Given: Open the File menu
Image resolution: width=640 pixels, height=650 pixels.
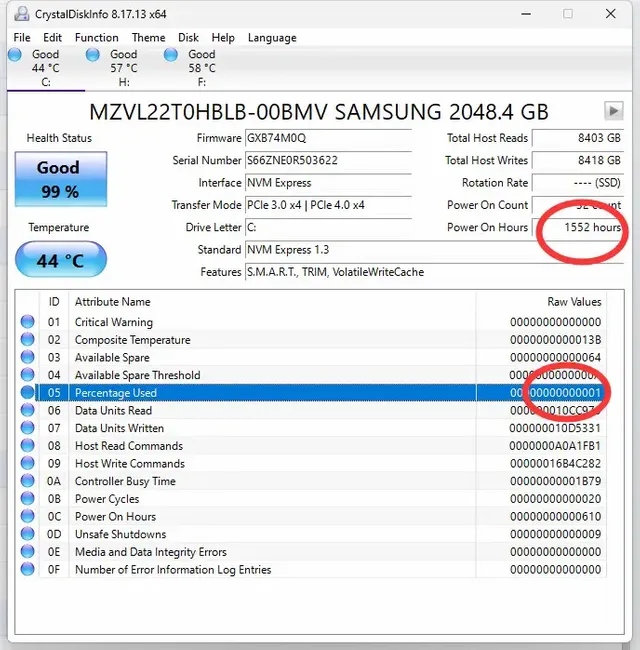Looking at the screenshot, I should point(22,38).
